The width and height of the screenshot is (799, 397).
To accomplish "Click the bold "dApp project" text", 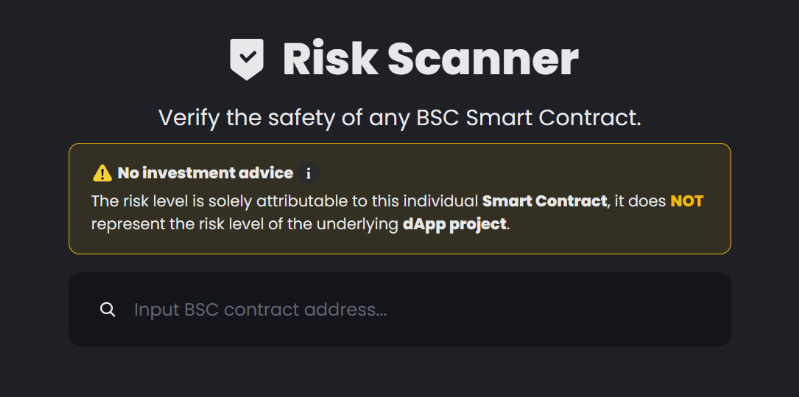I will [x=455, y=224].
